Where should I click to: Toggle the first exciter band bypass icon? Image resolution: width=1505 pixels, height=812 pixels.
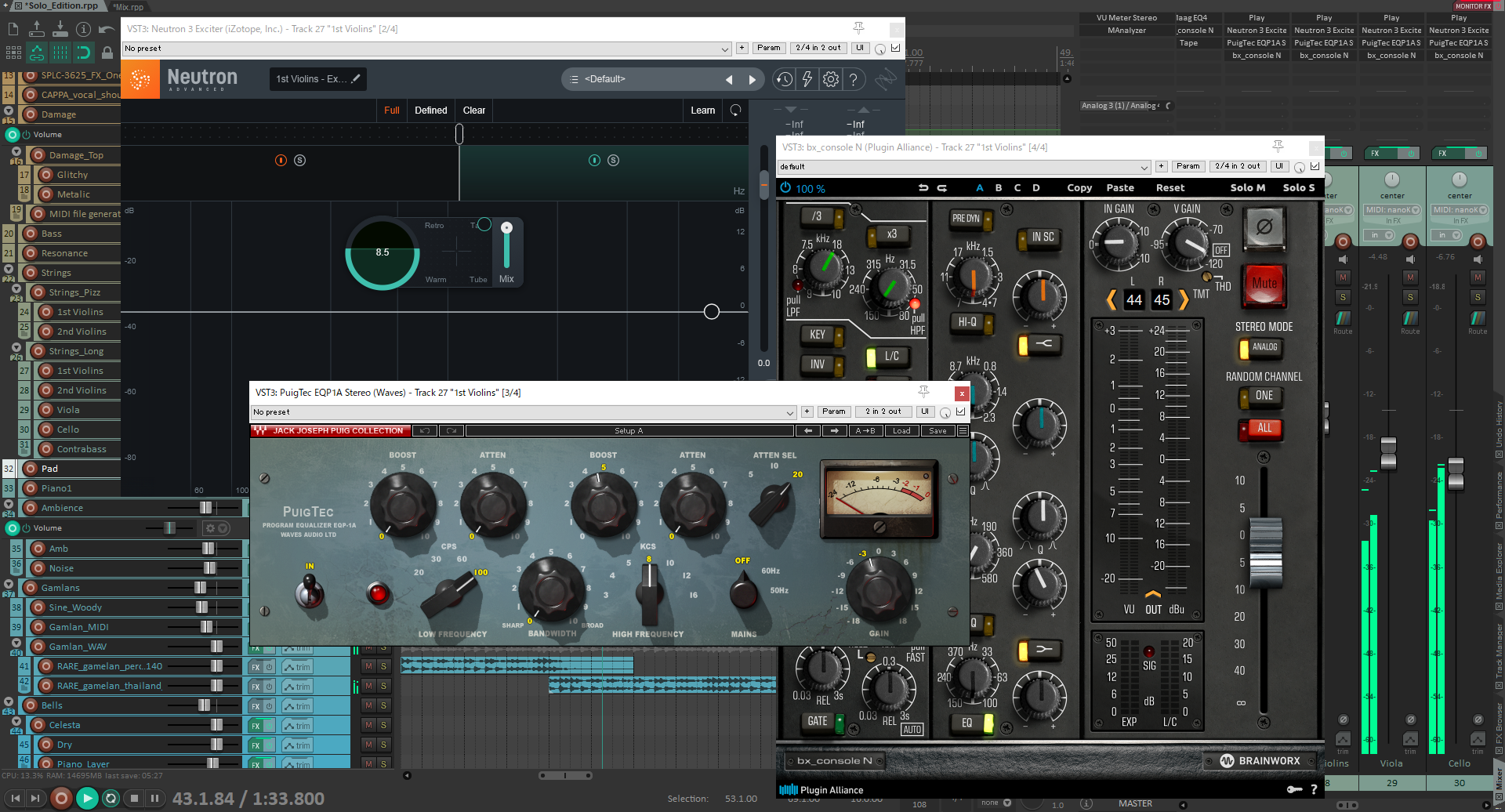281,160
